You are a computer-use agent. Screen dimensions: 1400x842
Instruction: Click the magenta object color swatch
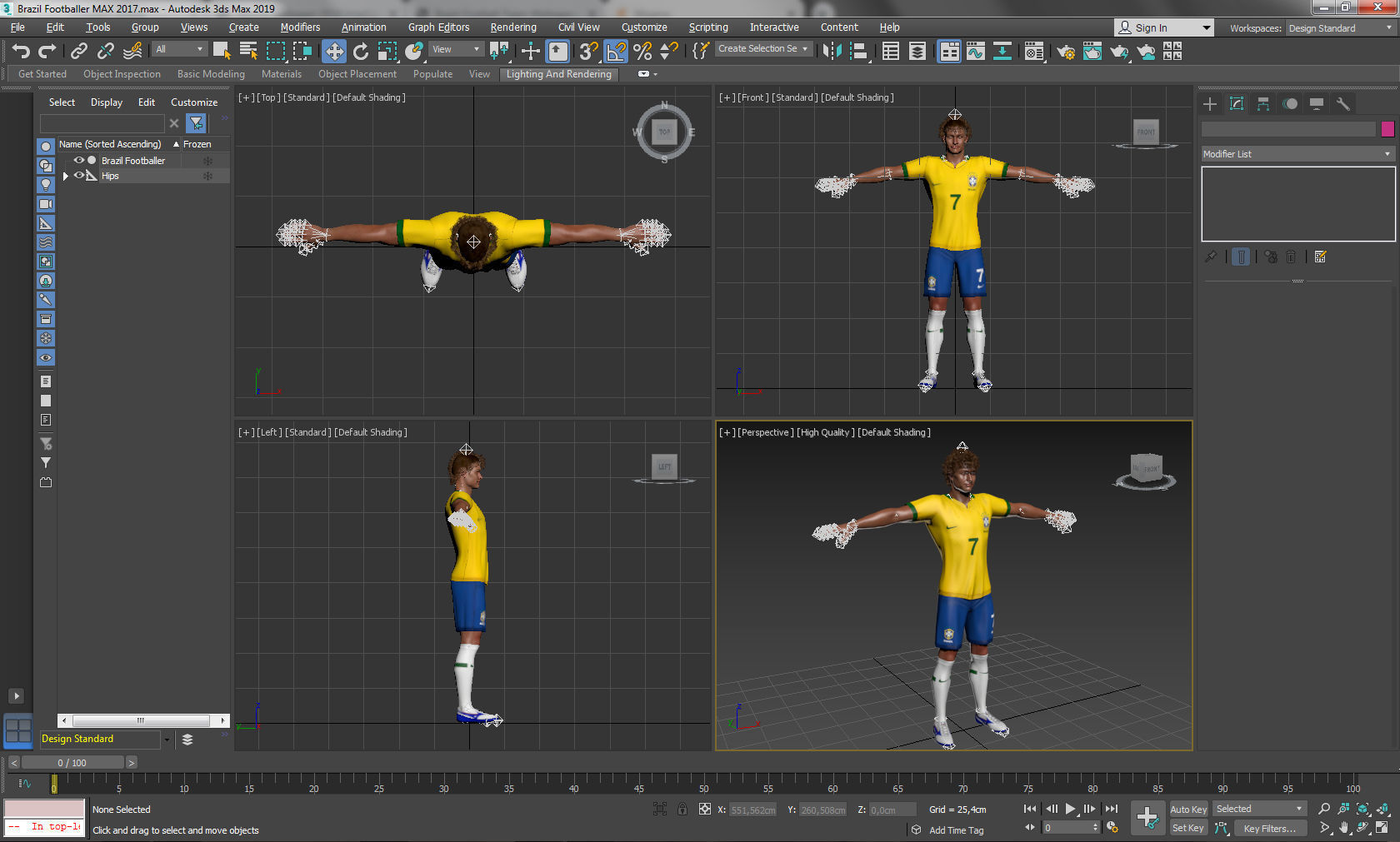(1387, 129)
